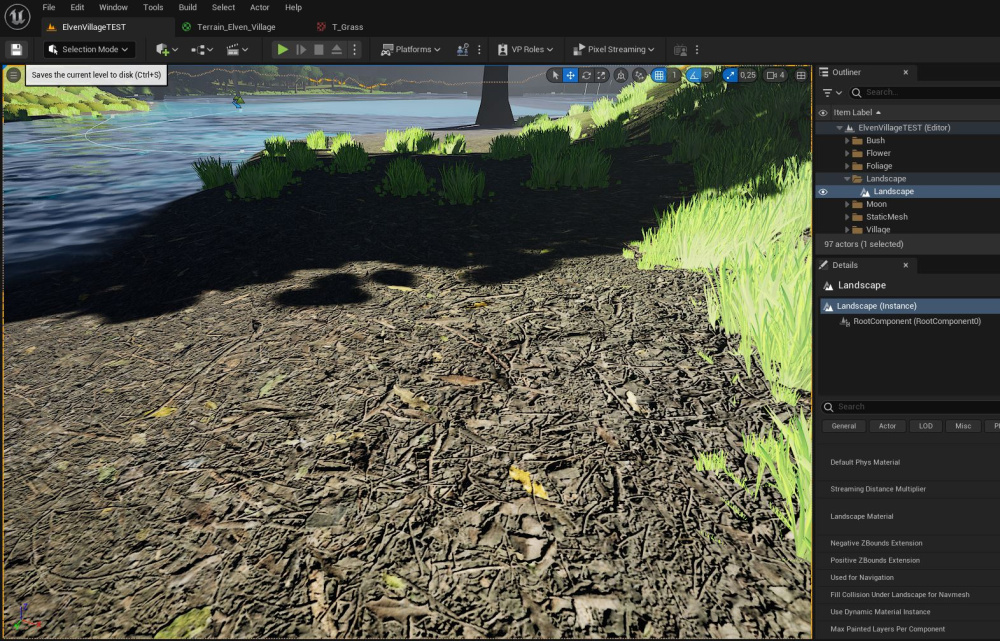The width and height of the screenshot is (1000, 641).
Task: Click the LOD filter button in Details
Action: 926,426
